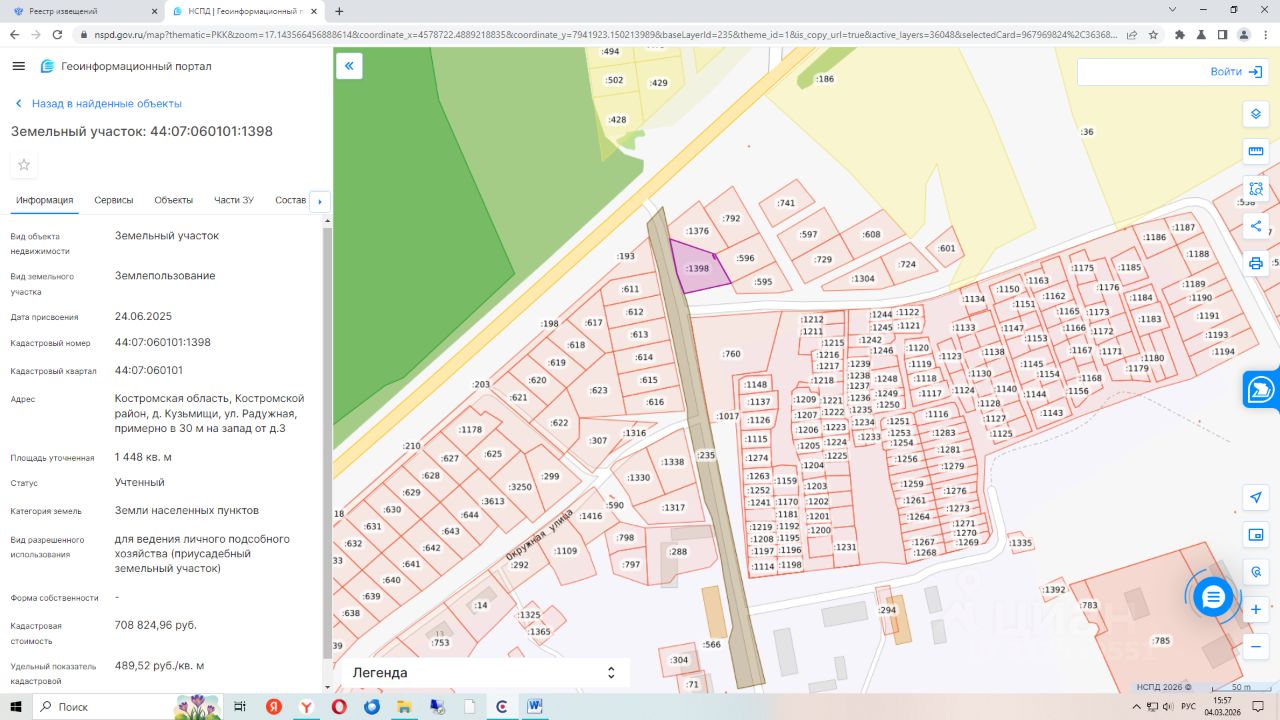Screen dimensions: 1280x720
Task: Click parcel :1376 on the map
Action: pyautogui.click(x=697, y=232)
